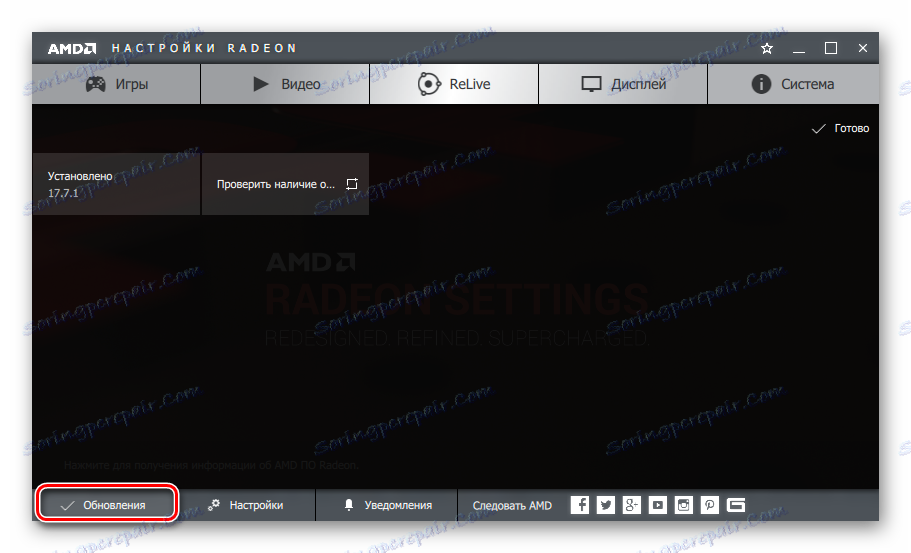Open the Twitter social link icon
Image resolution: width=911 pixels, height=553 pixels.
click(605, 505)
